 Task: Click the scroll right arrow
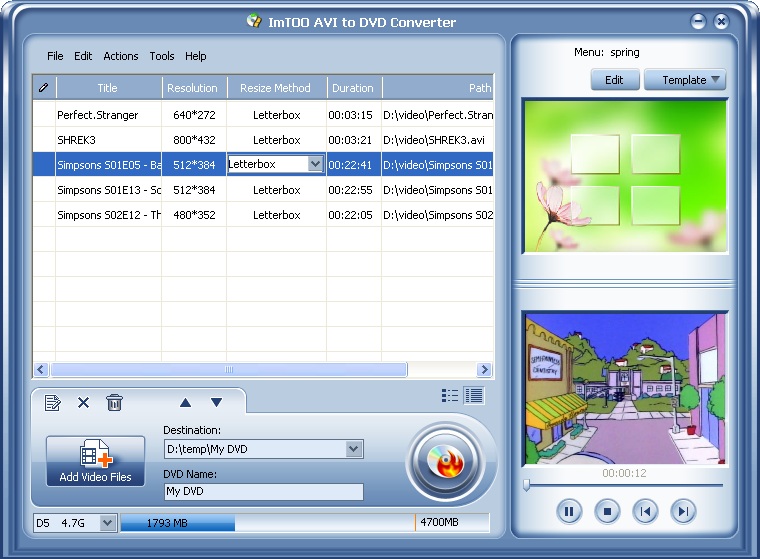click(x=484, y=369)
